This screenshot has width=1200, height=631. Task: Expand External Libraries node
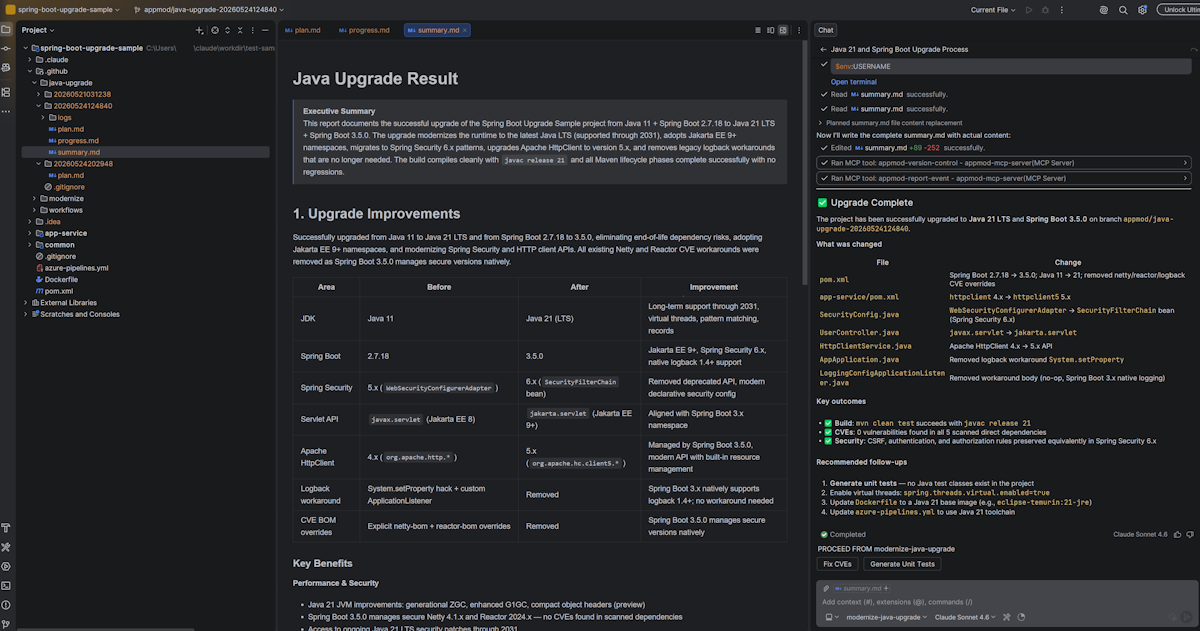pos(27,302)
